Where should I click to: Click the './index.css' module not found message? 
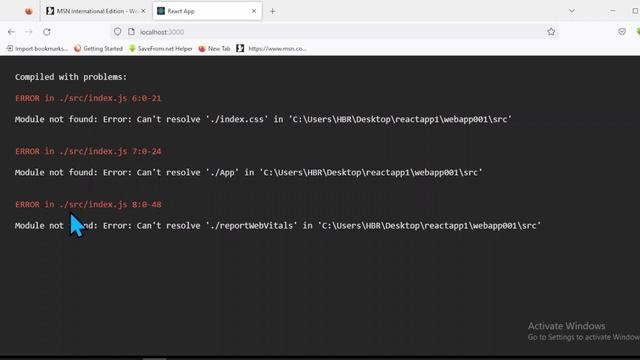[x=263, y=119]
